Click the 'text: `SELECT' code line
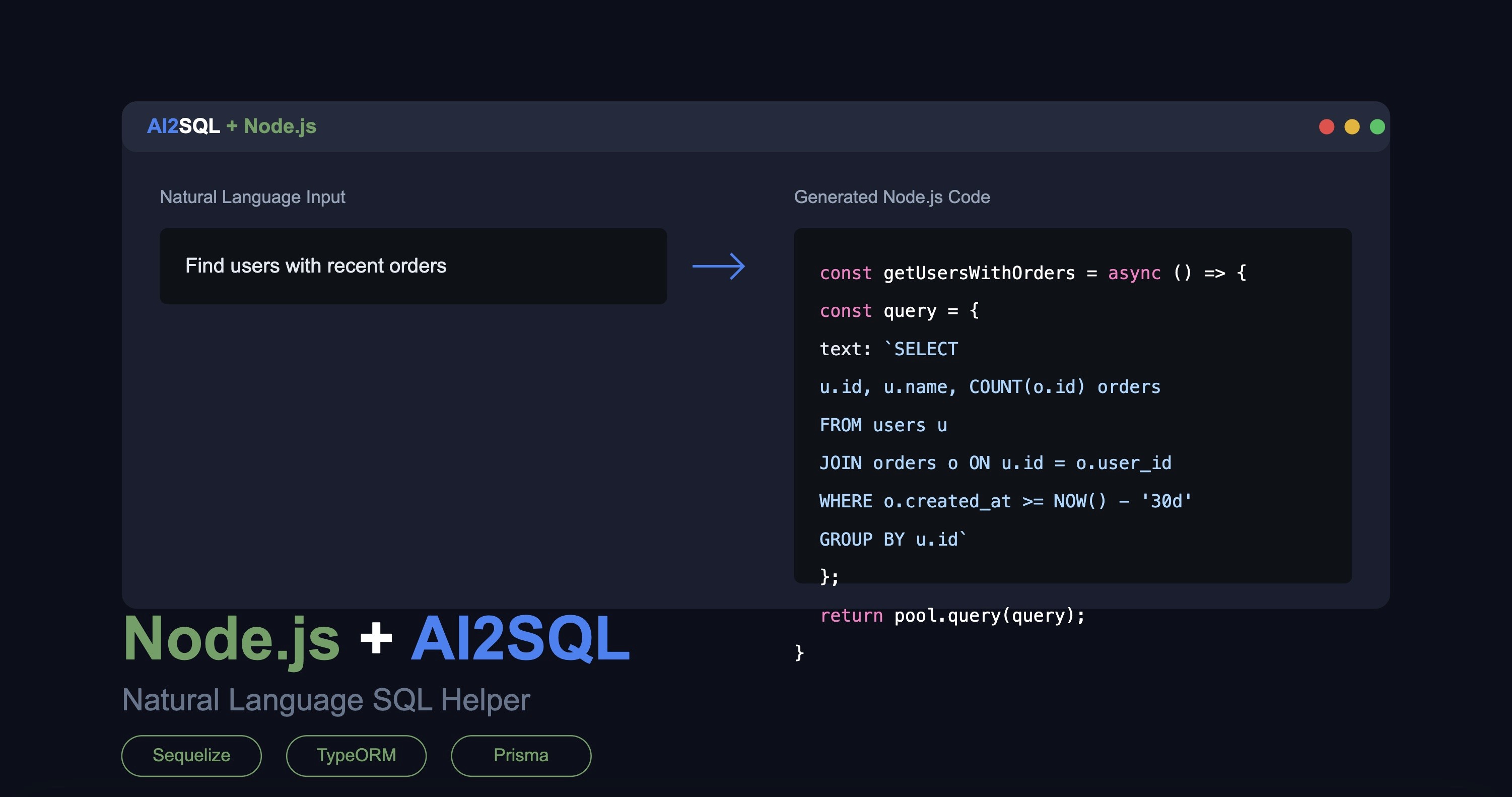The width and height of the screenshot is (1512, 797). click(888, 349)
